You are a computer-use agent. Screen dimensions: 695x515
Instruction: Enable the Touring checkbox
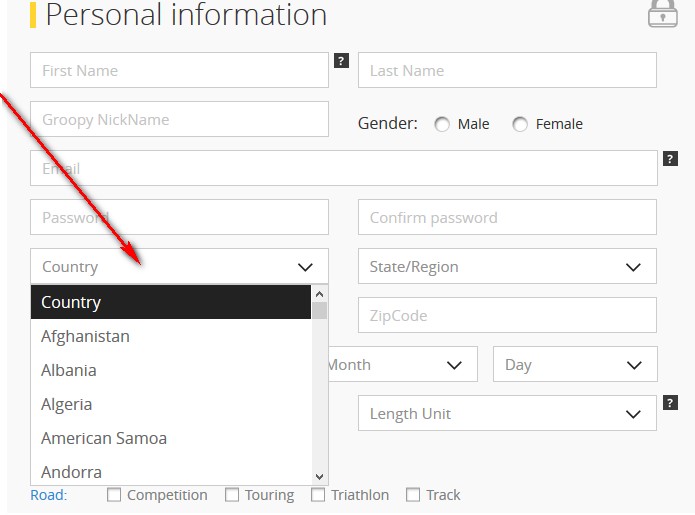232,495
